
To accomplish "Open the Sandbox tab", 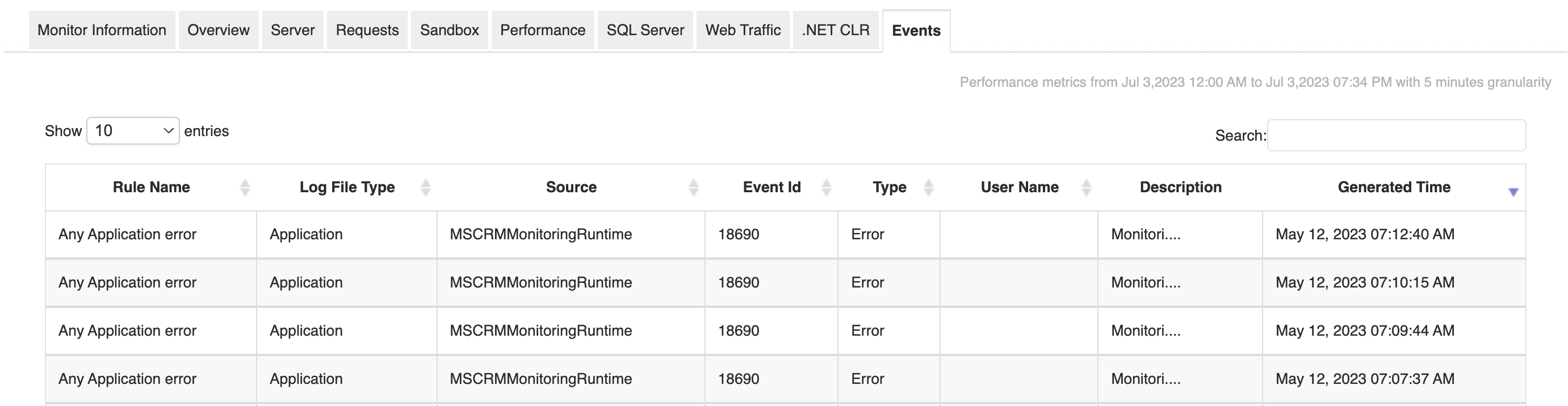I will tap(449, 31).
